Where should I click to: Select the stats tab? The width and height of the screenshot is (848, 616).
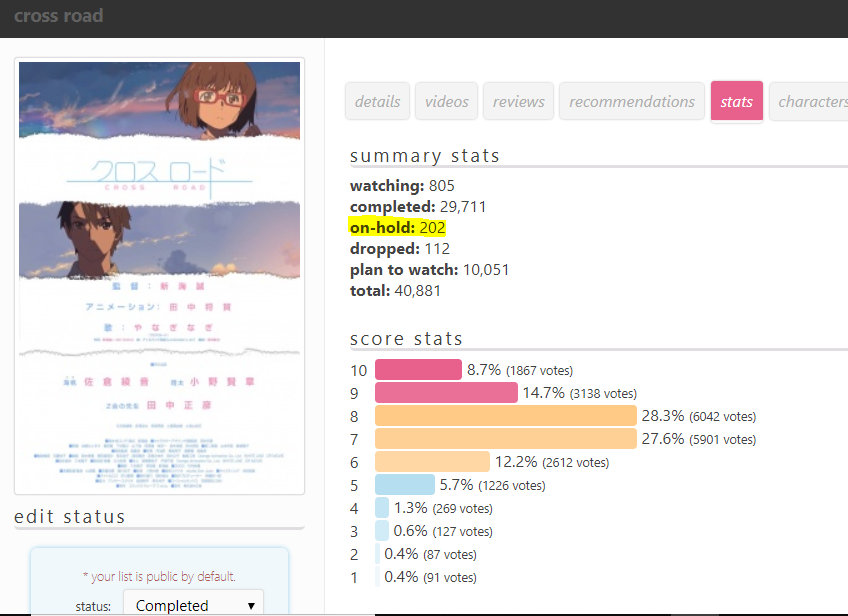737,101
